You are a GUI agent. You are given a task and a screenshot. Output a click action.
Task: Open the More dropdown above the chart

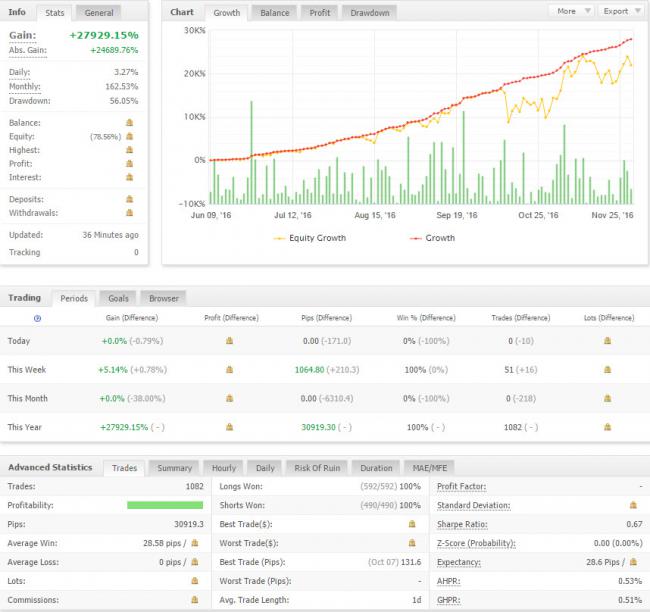[x=572, y=11]
